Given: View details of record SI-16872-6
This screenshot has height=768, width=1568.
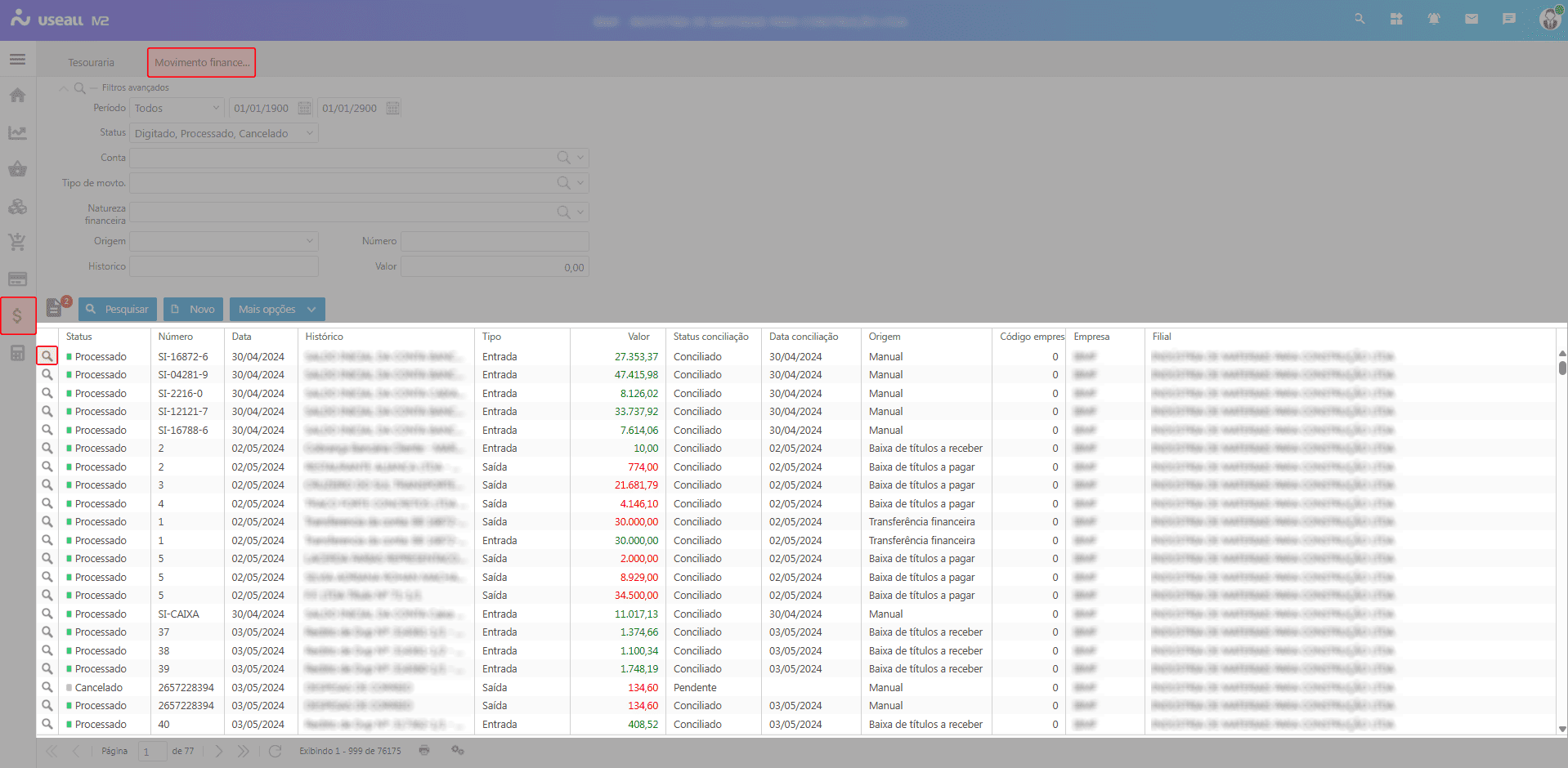Looking at the screenshot, I should [x=47, y=356].
